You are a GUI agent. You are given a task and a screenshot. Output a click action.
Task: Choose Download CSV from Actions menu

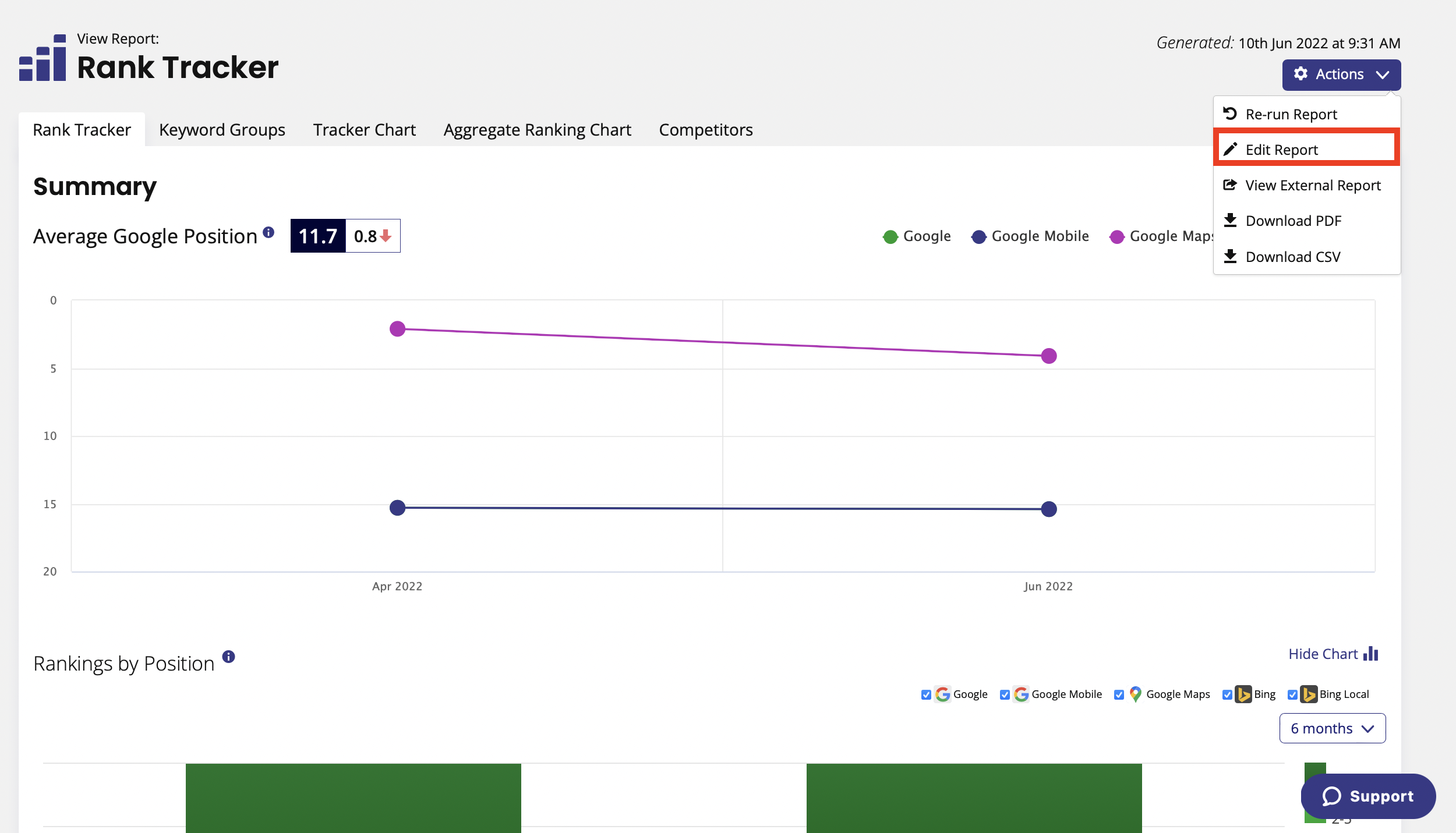coord(1307,257)
